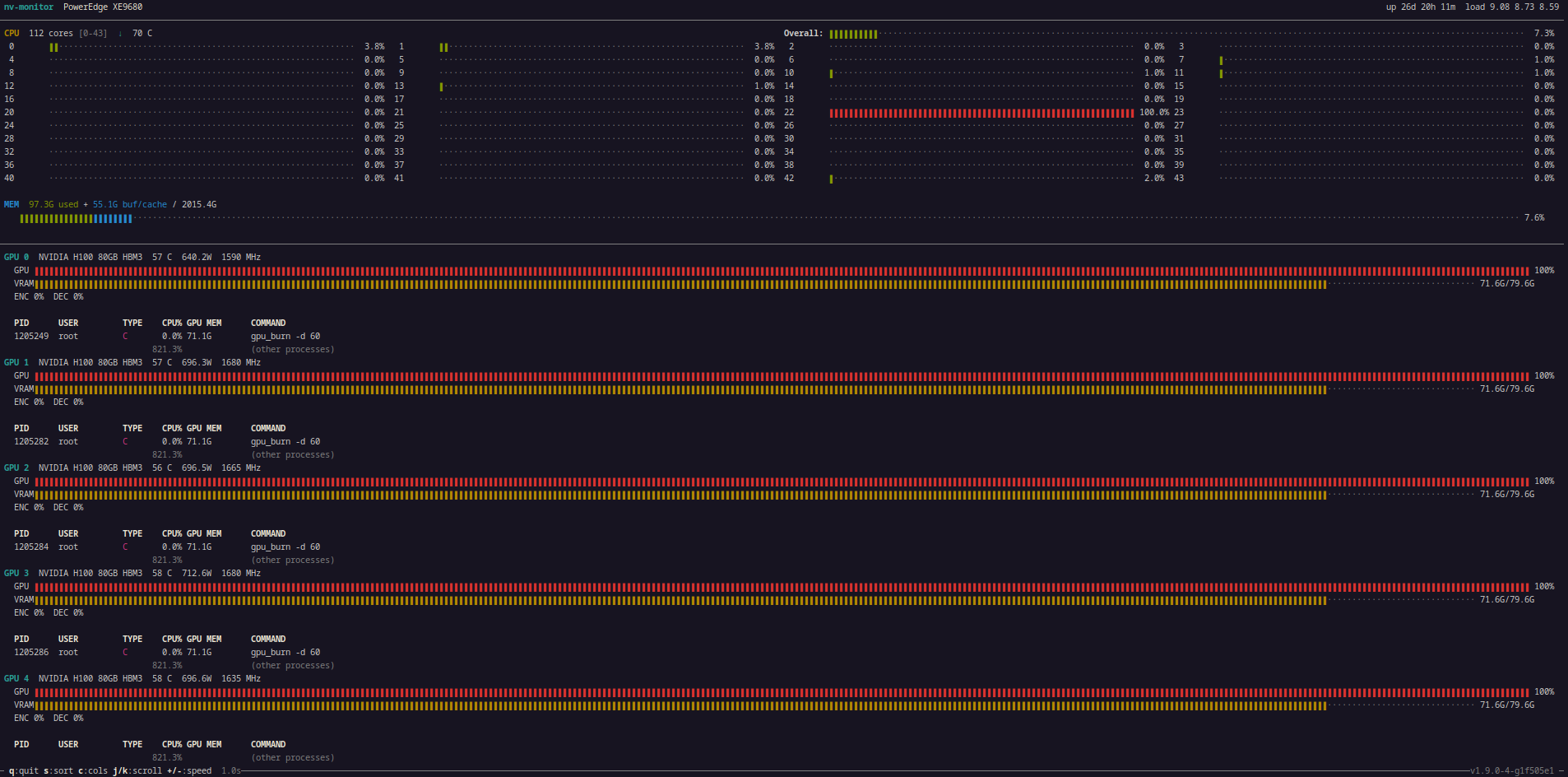Click the GPU 2 clock '1665 MHz'
This screenshot has width=1568, height=777.
tap(241, 468)
